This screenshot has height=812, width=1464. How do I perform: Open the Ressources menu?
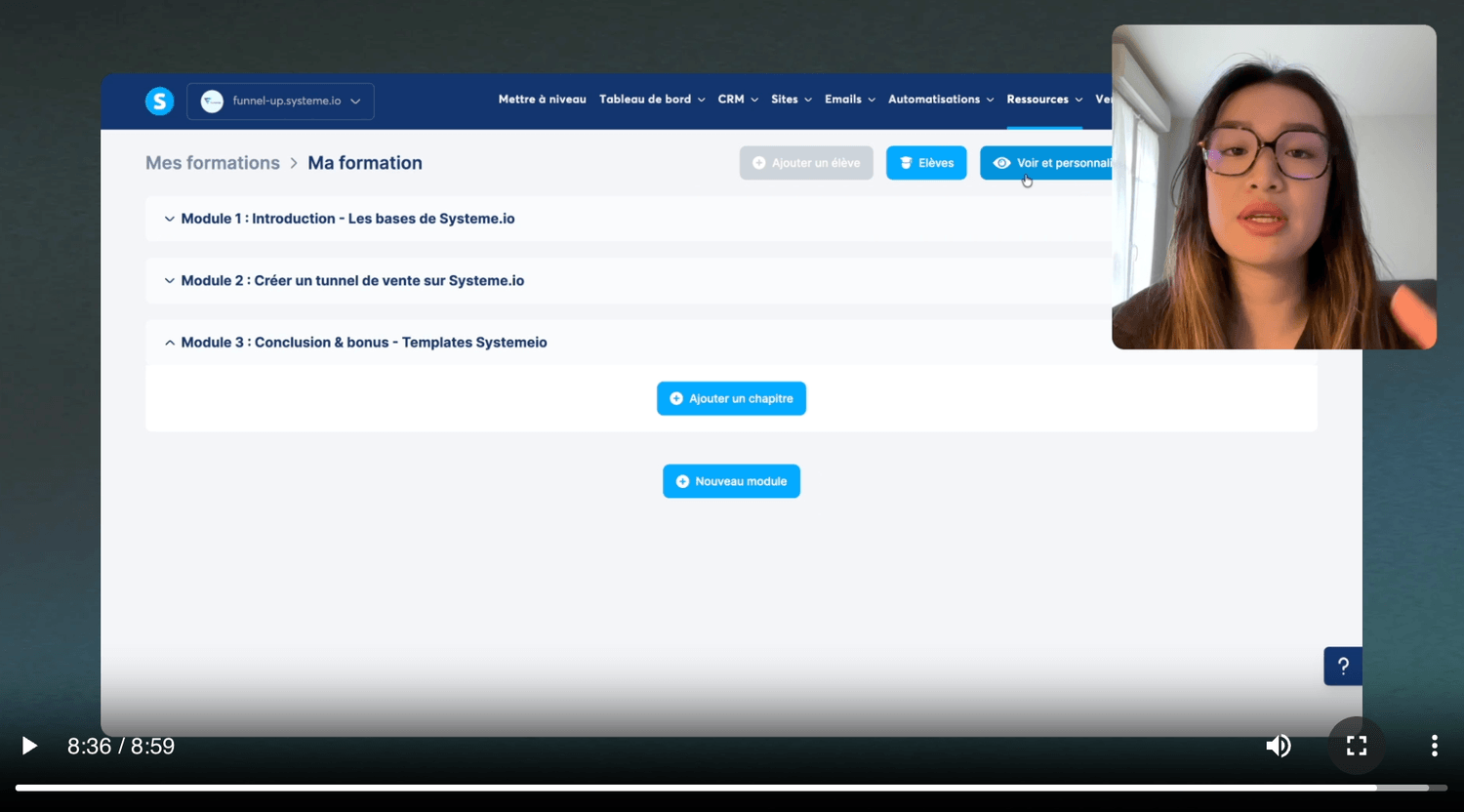(x=1043, y=100)
